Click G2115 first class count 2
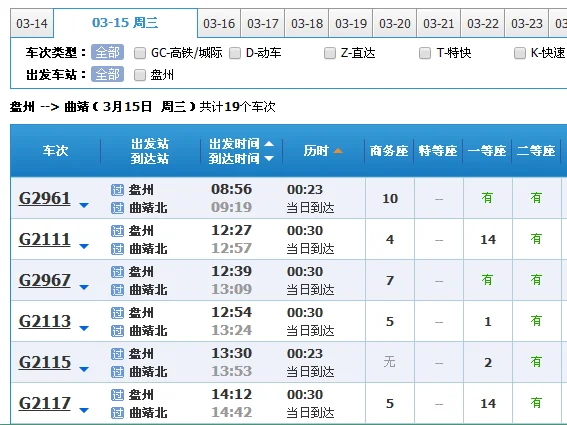 [x=488, y=362]
